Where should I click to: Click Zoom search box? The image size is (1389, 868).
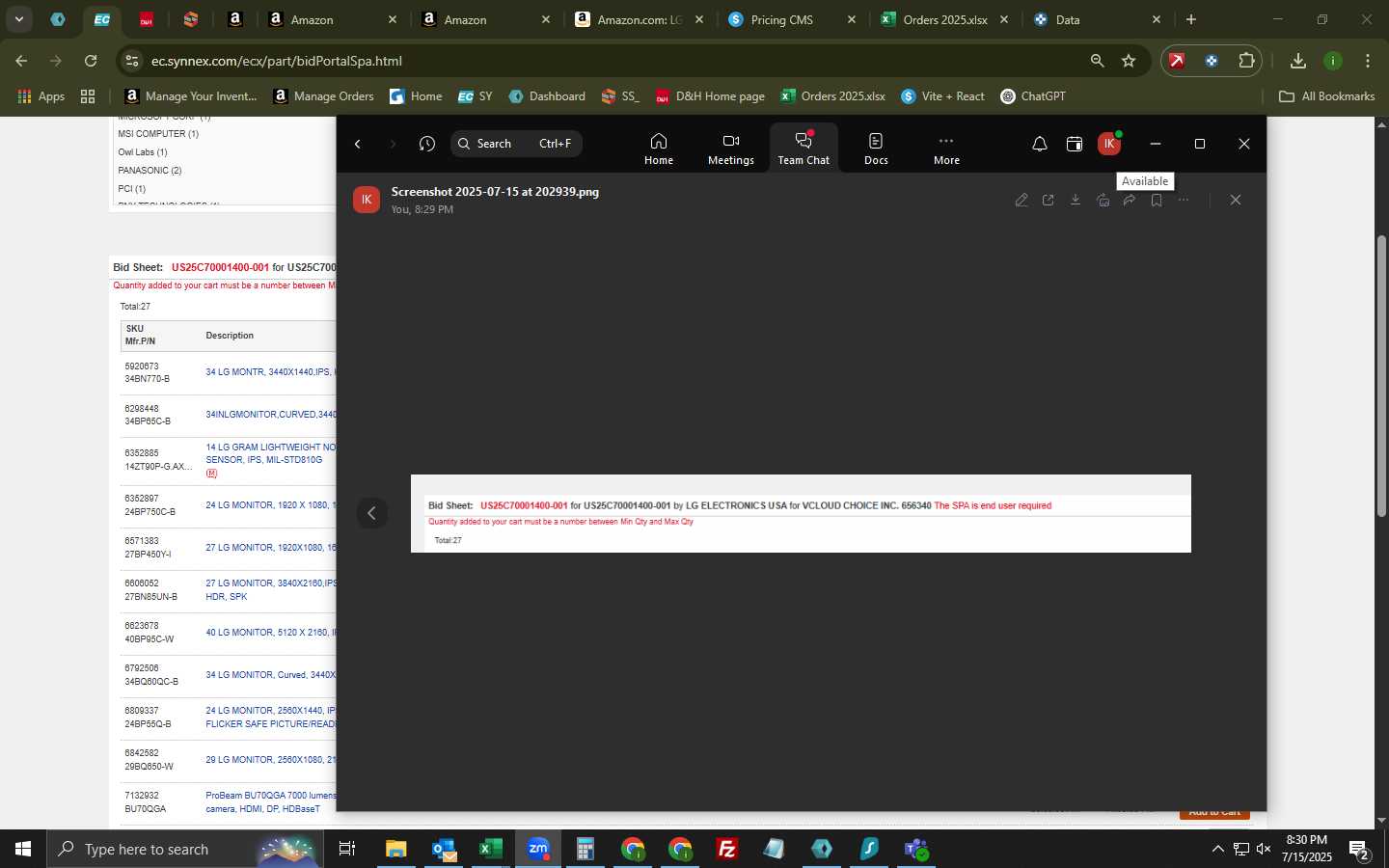coord(516,144)
